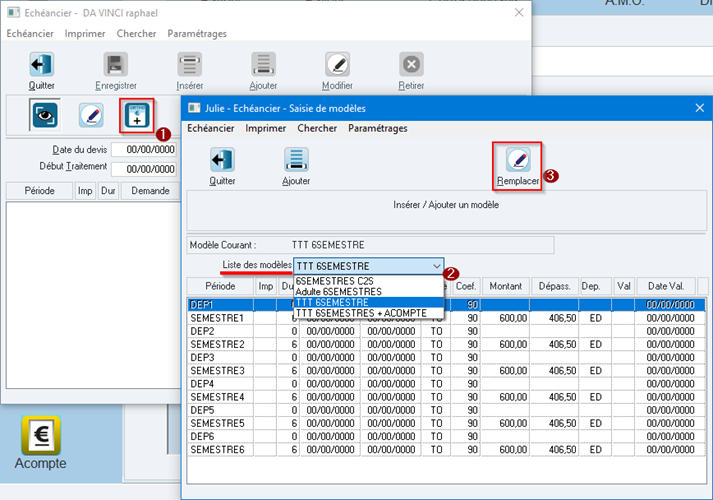This screenshot has width=713, height=500.
Task: Click Ajouter icon in Saisie de modèles window
Action: pos(296,160)
